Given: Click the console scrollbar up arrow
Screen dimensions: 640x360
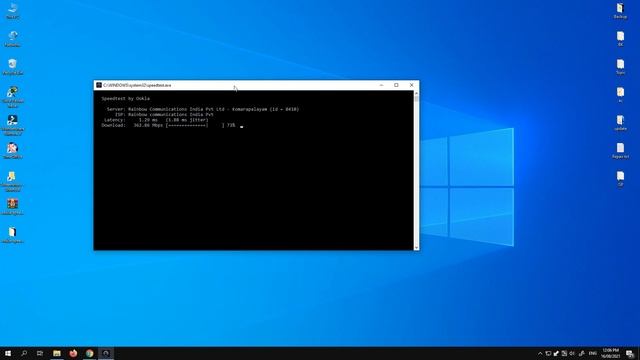Looking at the screenshot, I should click(x=416, y=93).
